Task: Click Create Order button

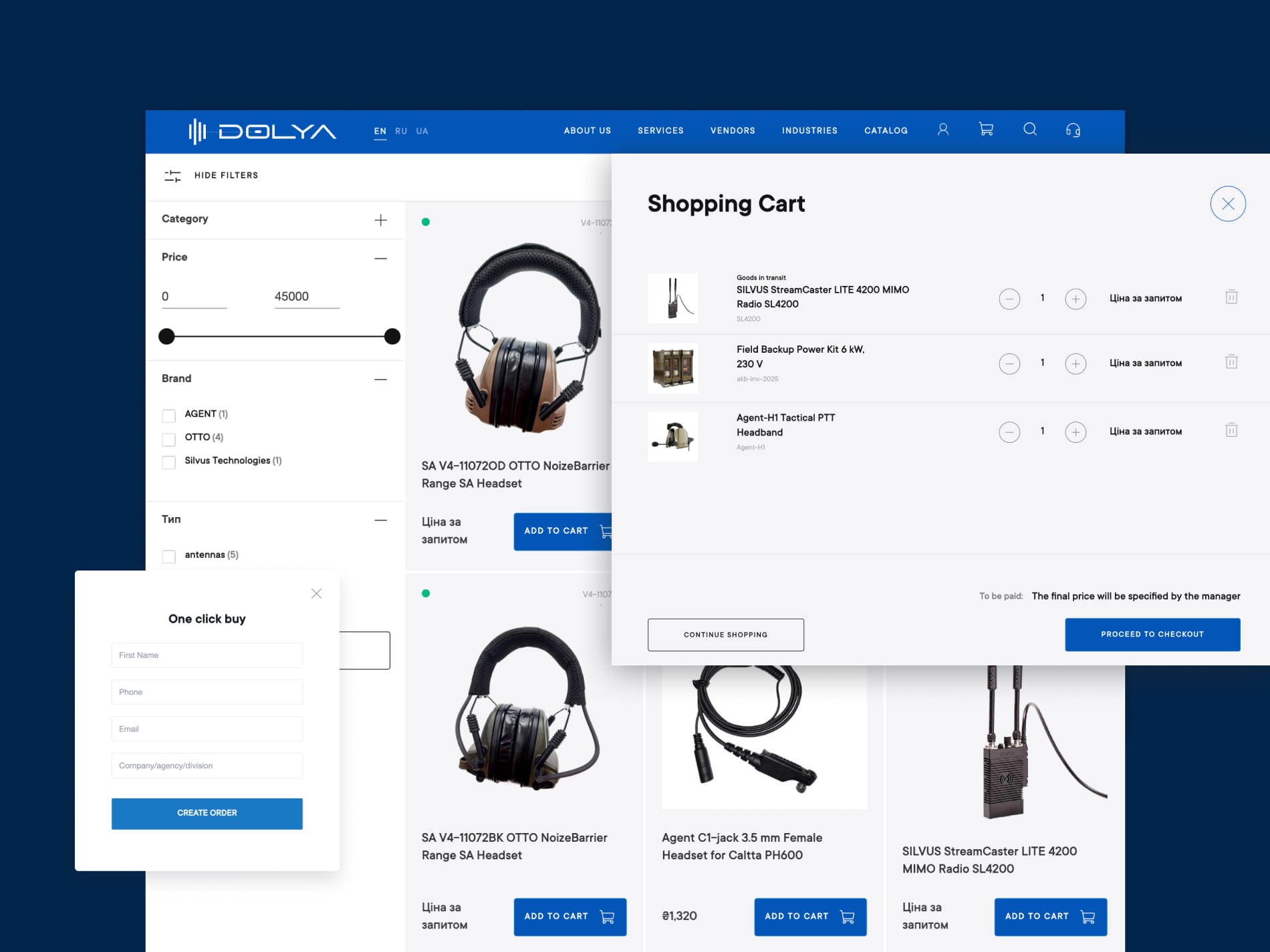Action: click(207, 813)
